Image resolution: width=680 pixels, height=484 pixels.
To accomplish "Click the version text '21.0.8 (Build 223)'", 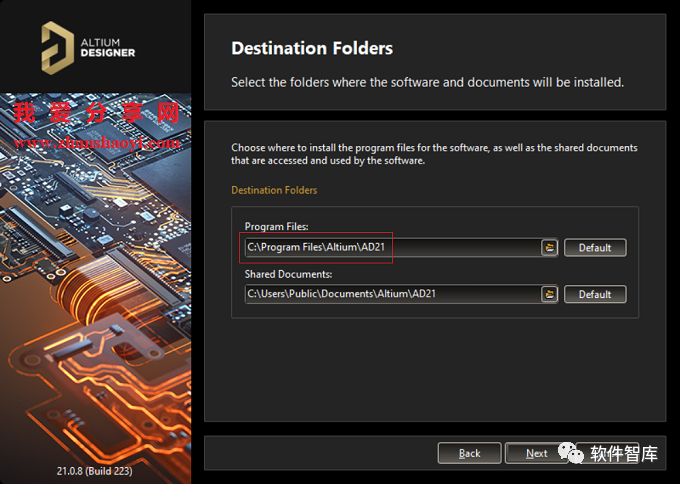I will [95, 471].
